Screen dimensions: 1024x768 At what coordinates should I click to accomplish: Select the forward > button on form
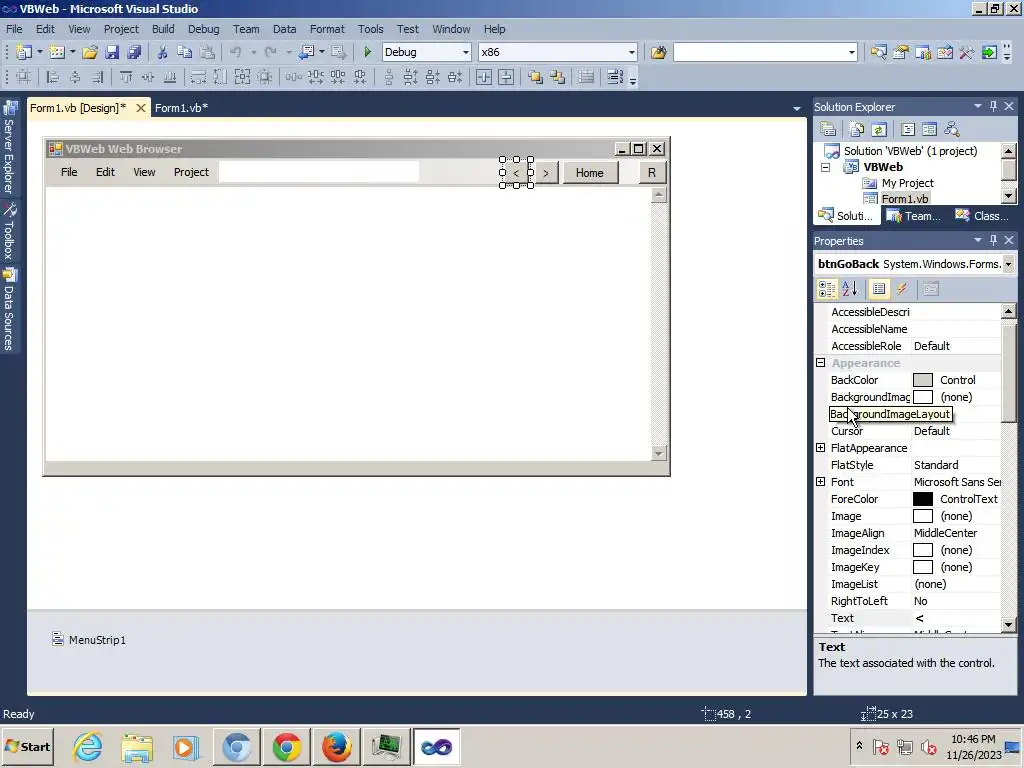[546, 173]
